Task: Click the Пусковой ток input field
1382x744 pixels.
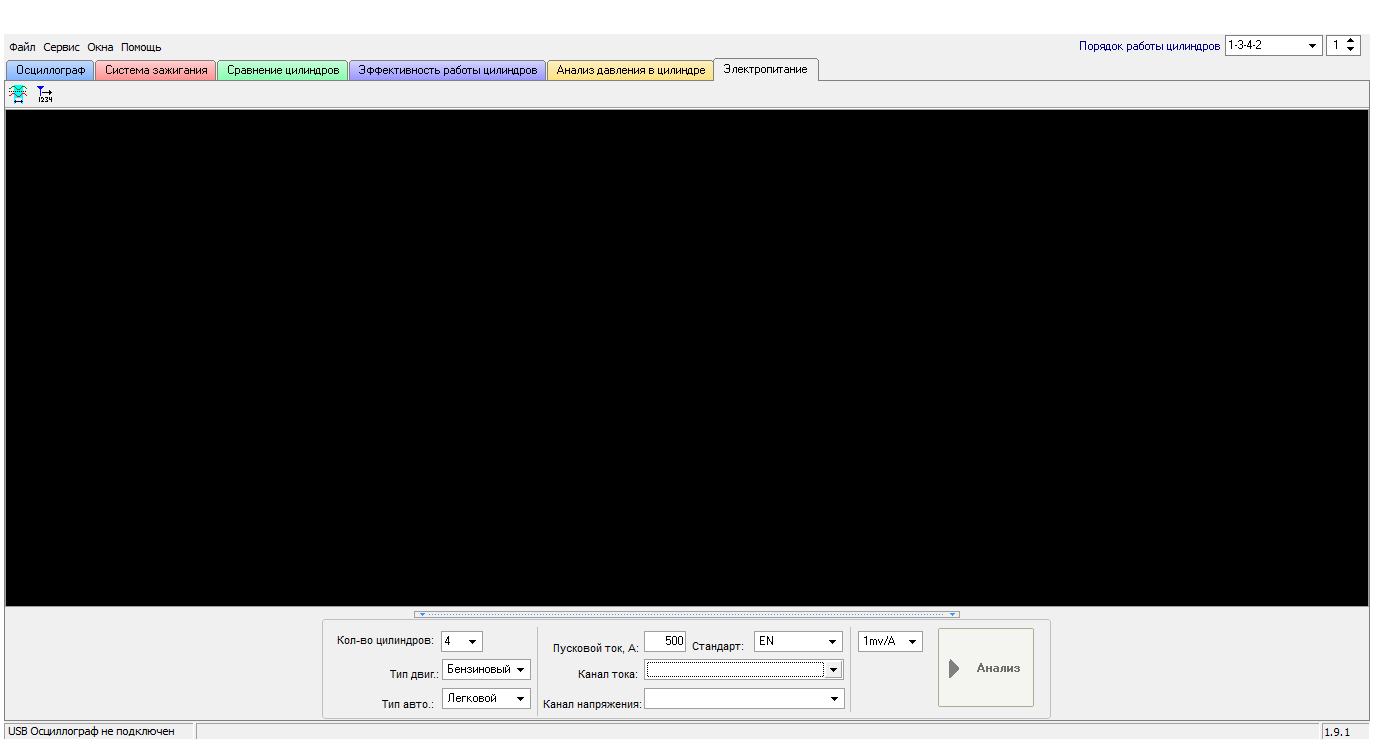Action: click(665, 641)
